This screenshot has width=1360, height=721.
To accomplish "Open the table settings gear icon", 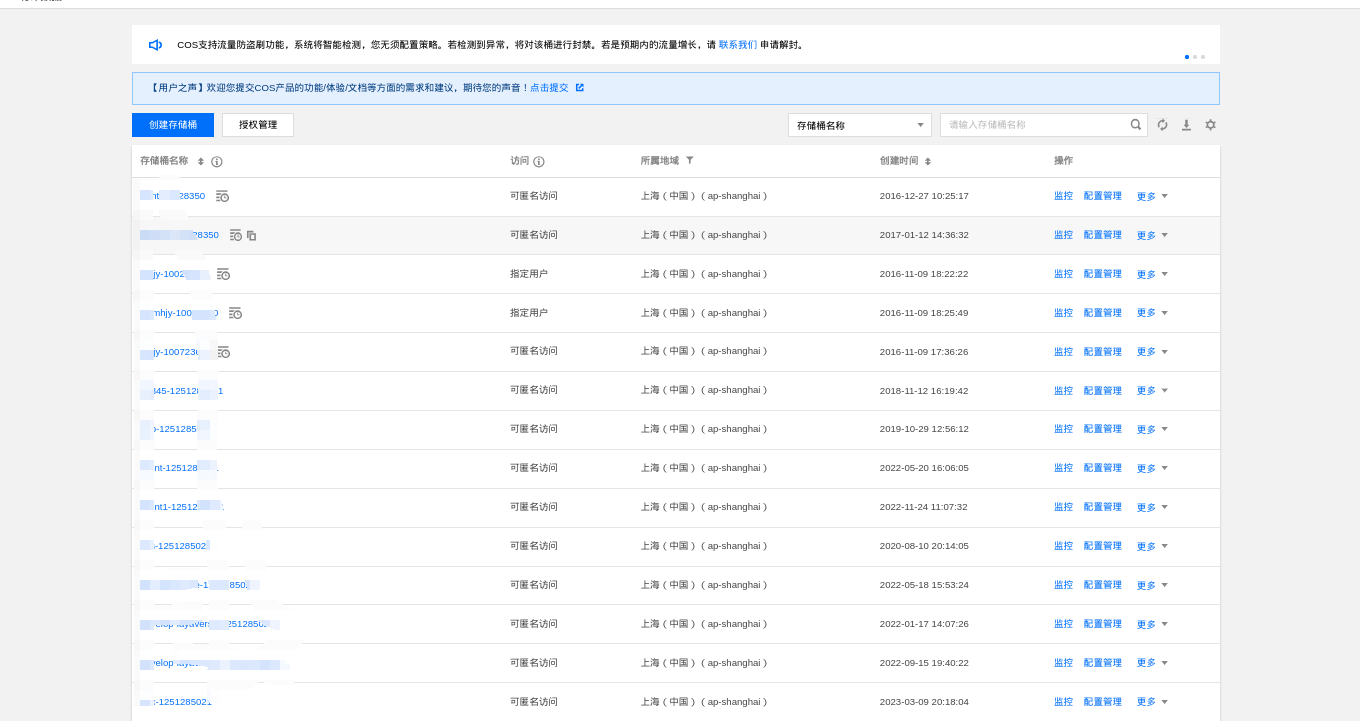I will pos(1210,125).
